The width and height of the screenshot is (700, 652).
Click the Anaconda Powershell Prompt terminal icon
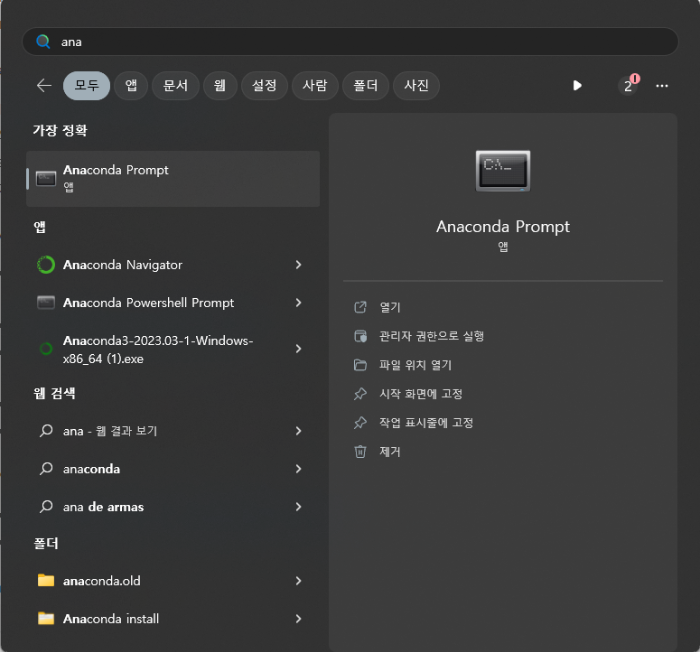click(x=46, y=303)
